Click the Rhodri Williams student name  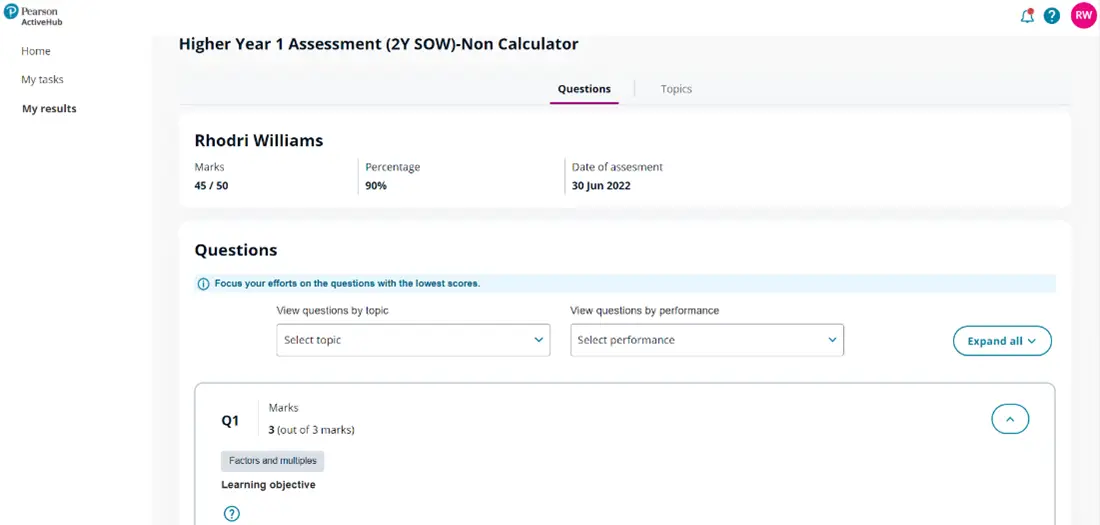258,141
